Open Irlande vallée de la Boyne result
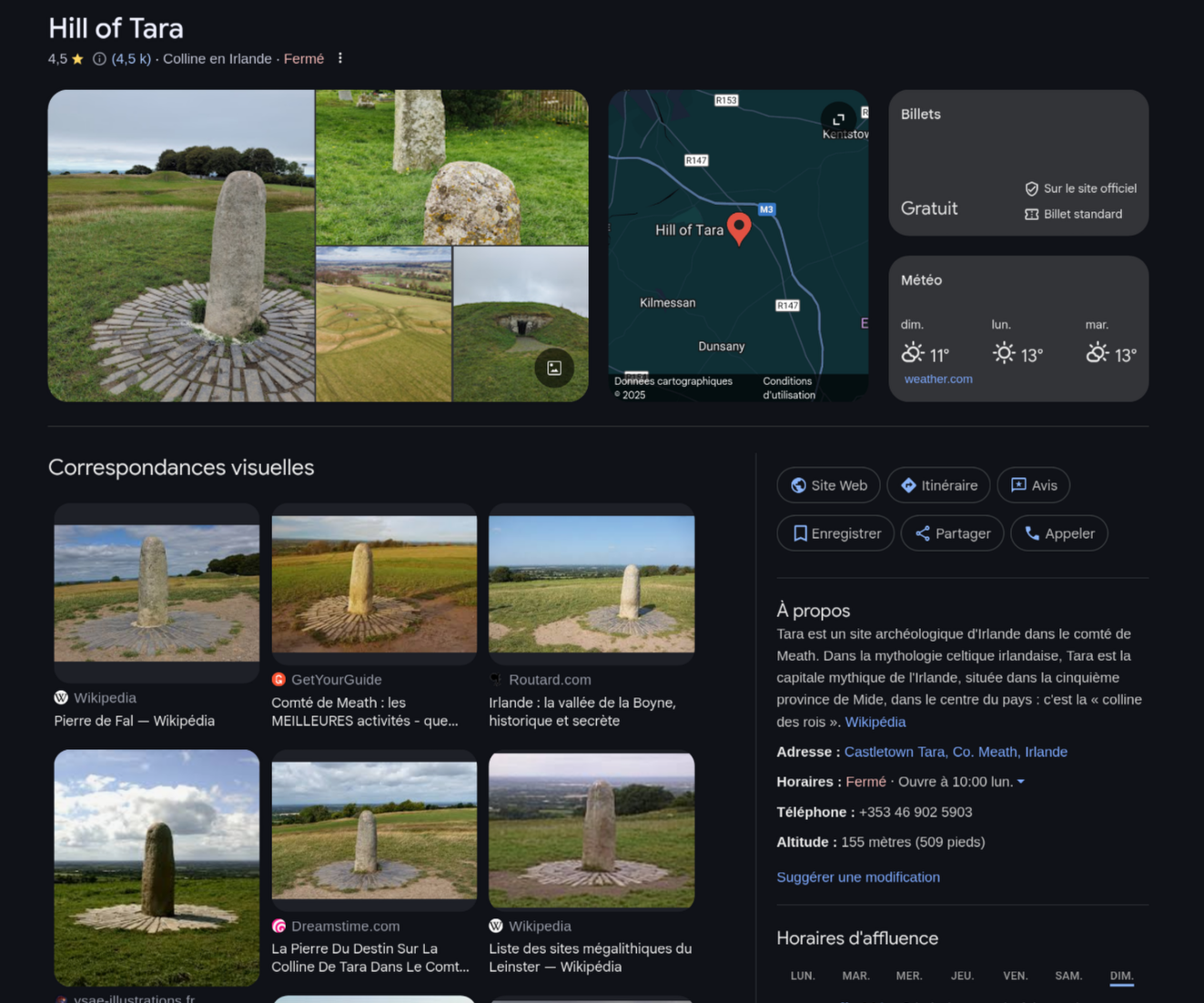This screenshot has height=1003, width=1204. click(582, 712)
